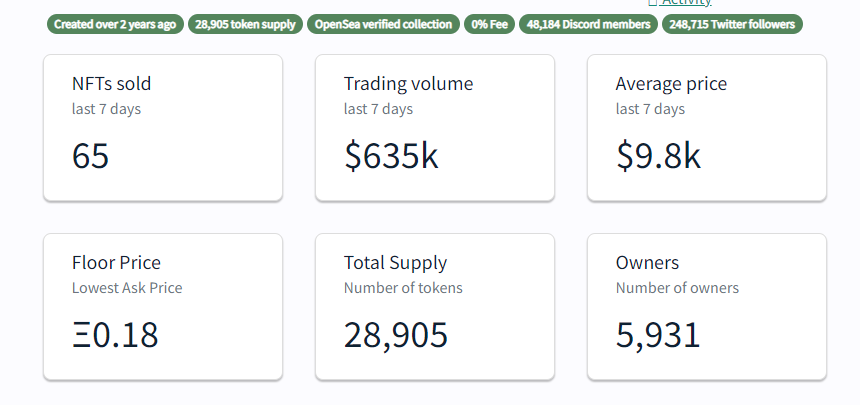
Task: Open the '48,184 Discord members' badge
Action: coord(587,24)
